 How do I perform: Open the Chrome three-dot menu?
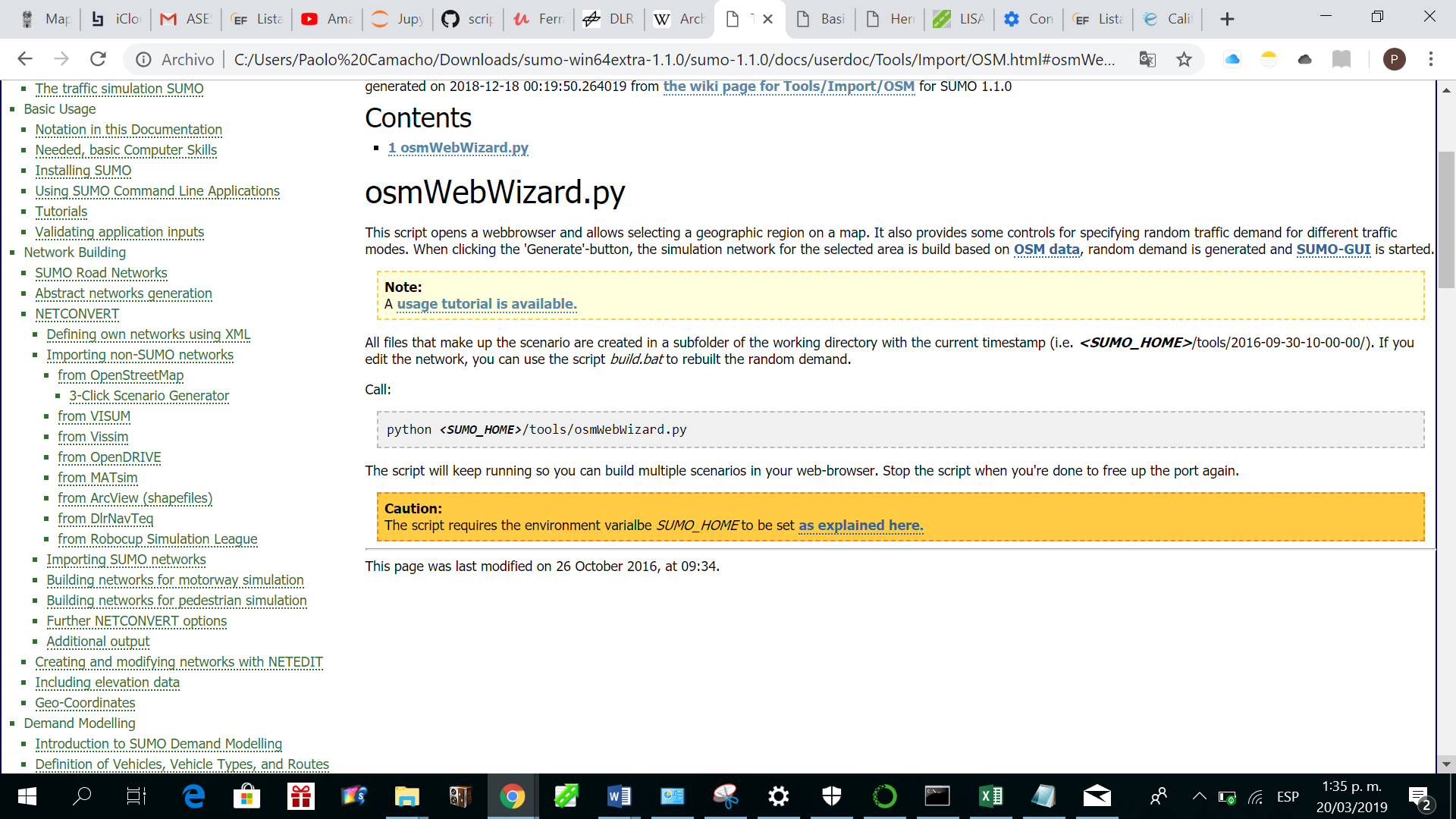1431,59
